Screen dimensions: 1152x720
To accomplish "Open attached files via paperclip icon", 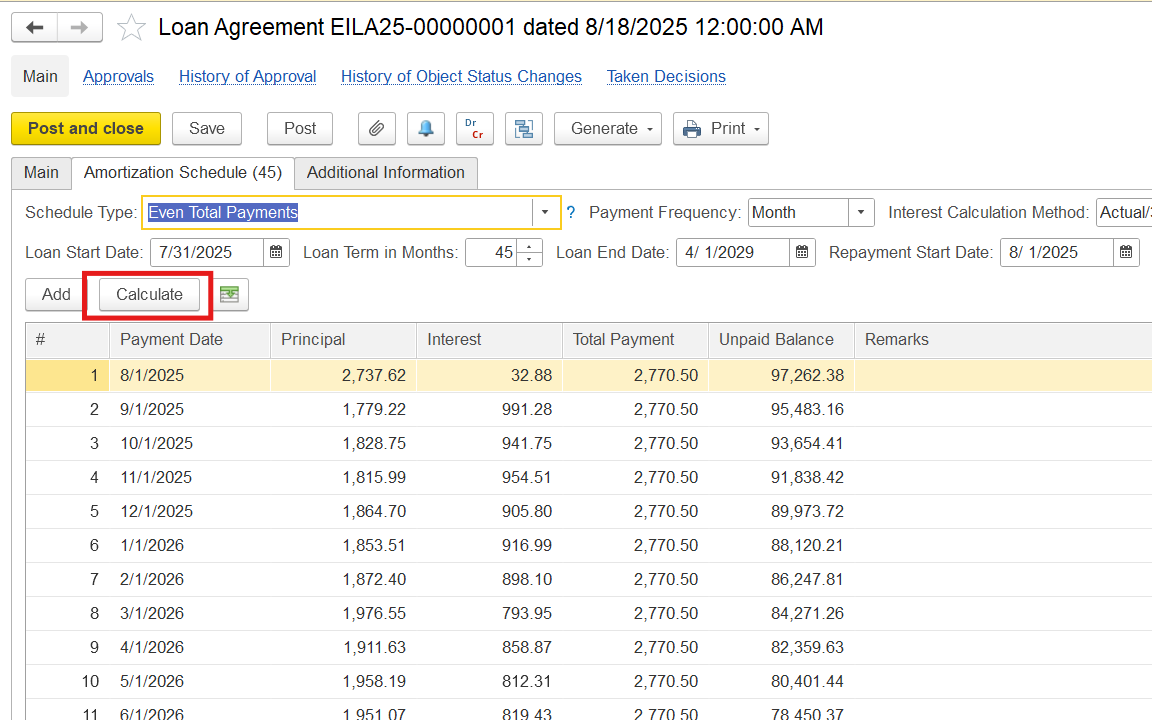I will [x=377, y=129].
